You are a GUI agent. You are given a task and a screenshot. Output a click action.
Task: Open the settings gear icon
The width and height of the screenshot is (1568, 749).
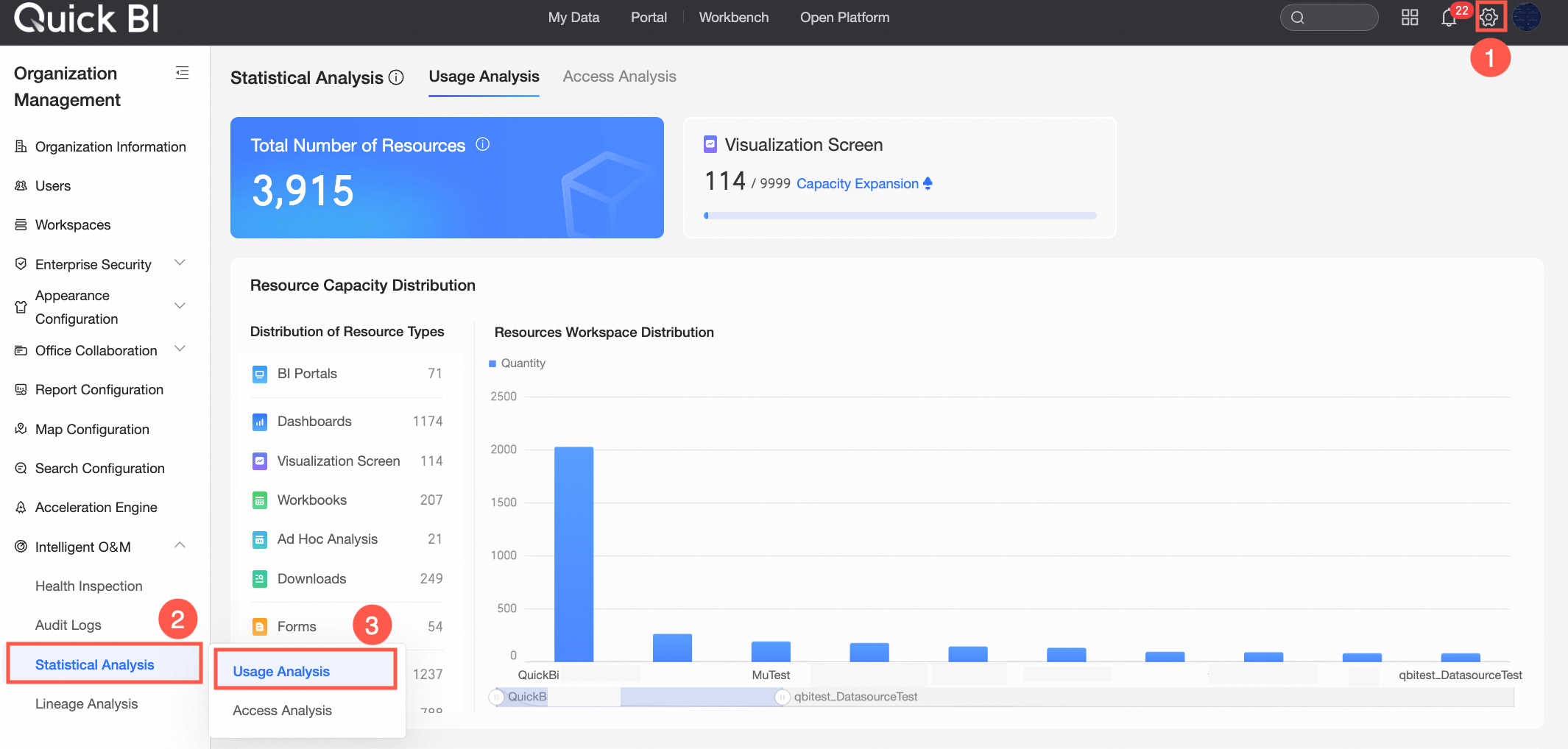(x=1489, y=17)
